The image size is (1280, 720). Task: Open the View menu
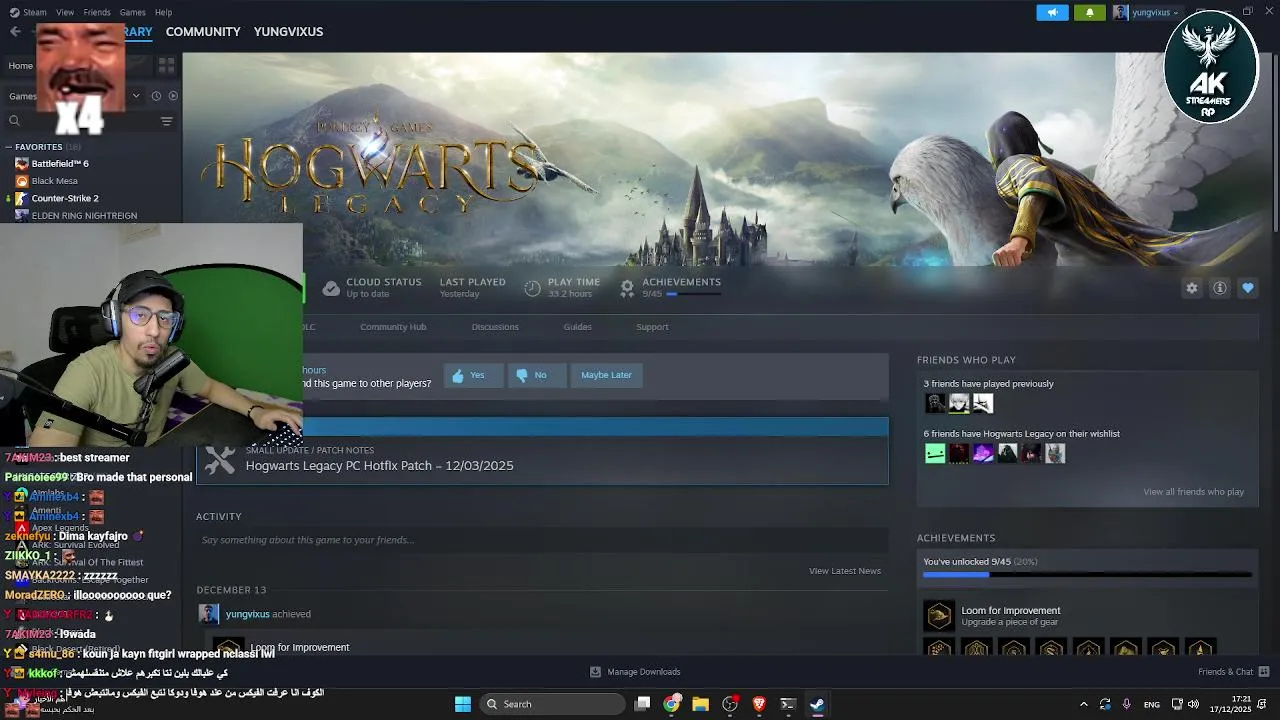[65, 12]
